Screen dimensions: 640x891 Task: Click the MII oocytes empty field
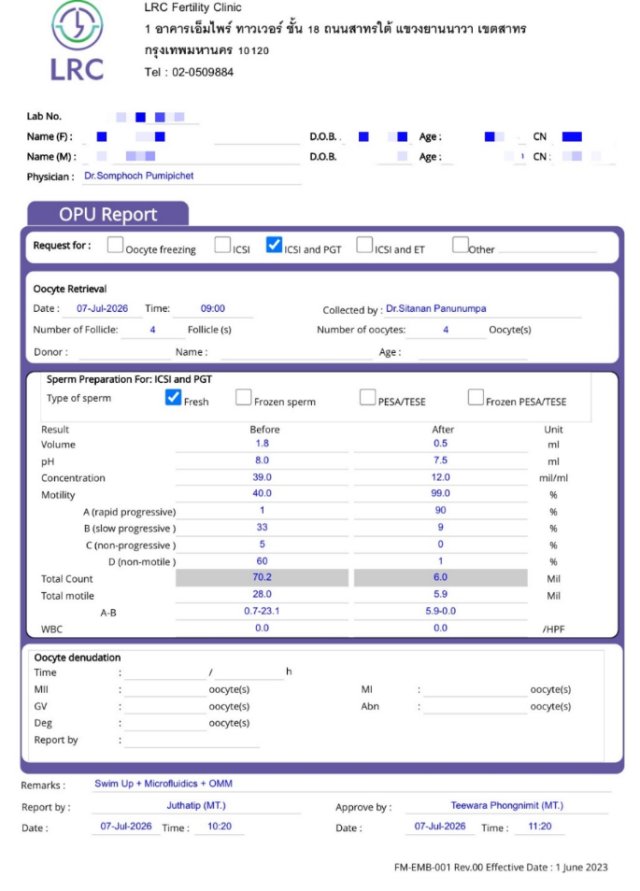pos(165,690)
